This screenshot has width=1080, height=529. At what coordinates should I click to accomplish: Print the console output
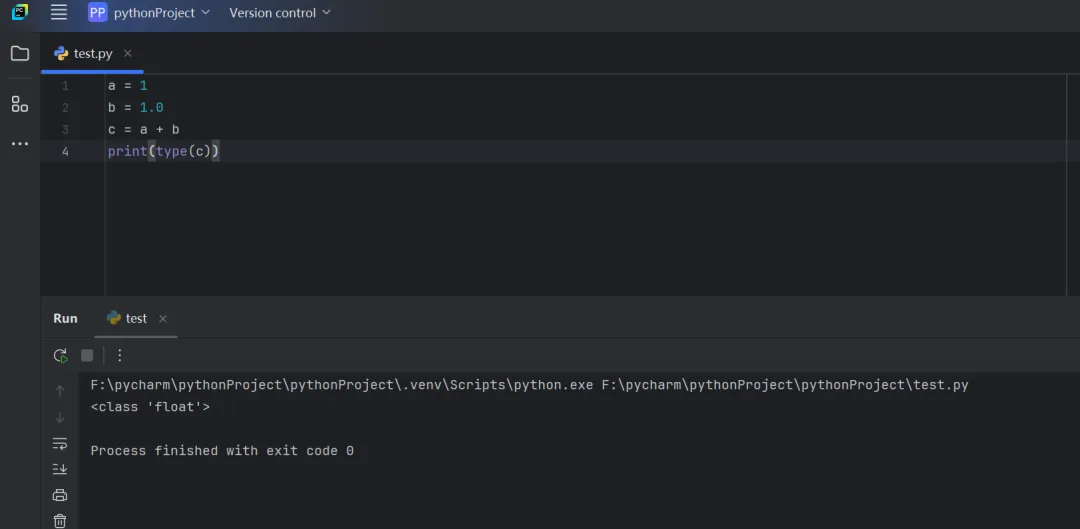[60, 495]
